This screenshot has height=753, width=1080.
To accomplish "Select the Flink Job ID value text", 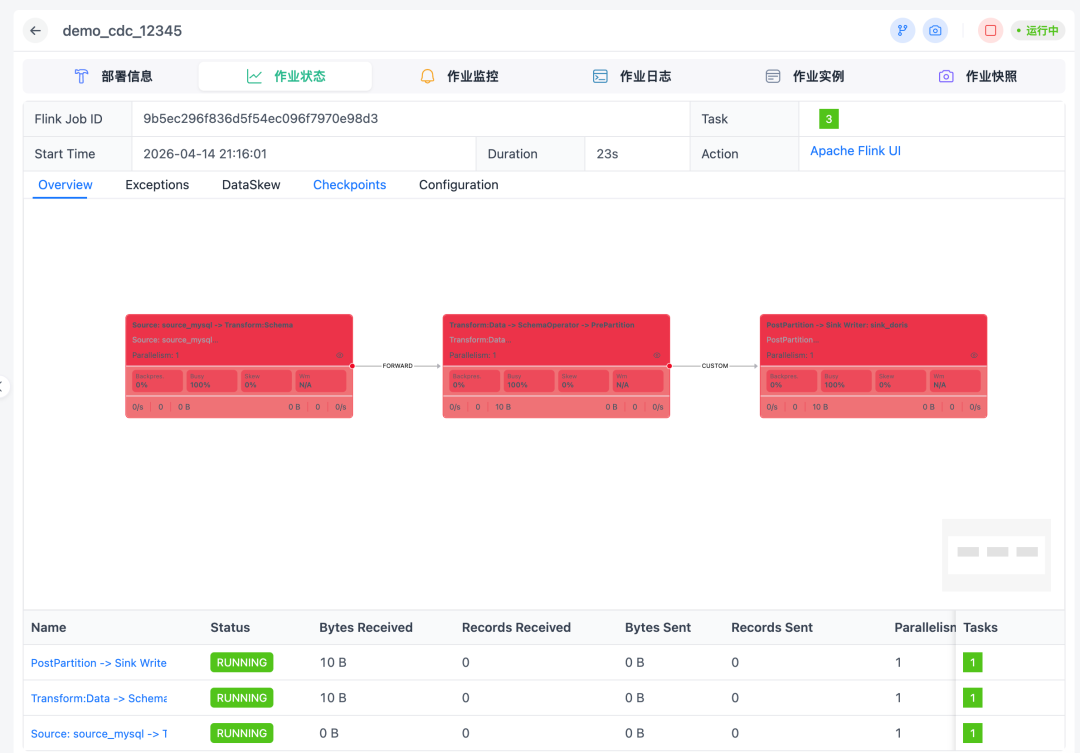I will (x=260, y=118).
